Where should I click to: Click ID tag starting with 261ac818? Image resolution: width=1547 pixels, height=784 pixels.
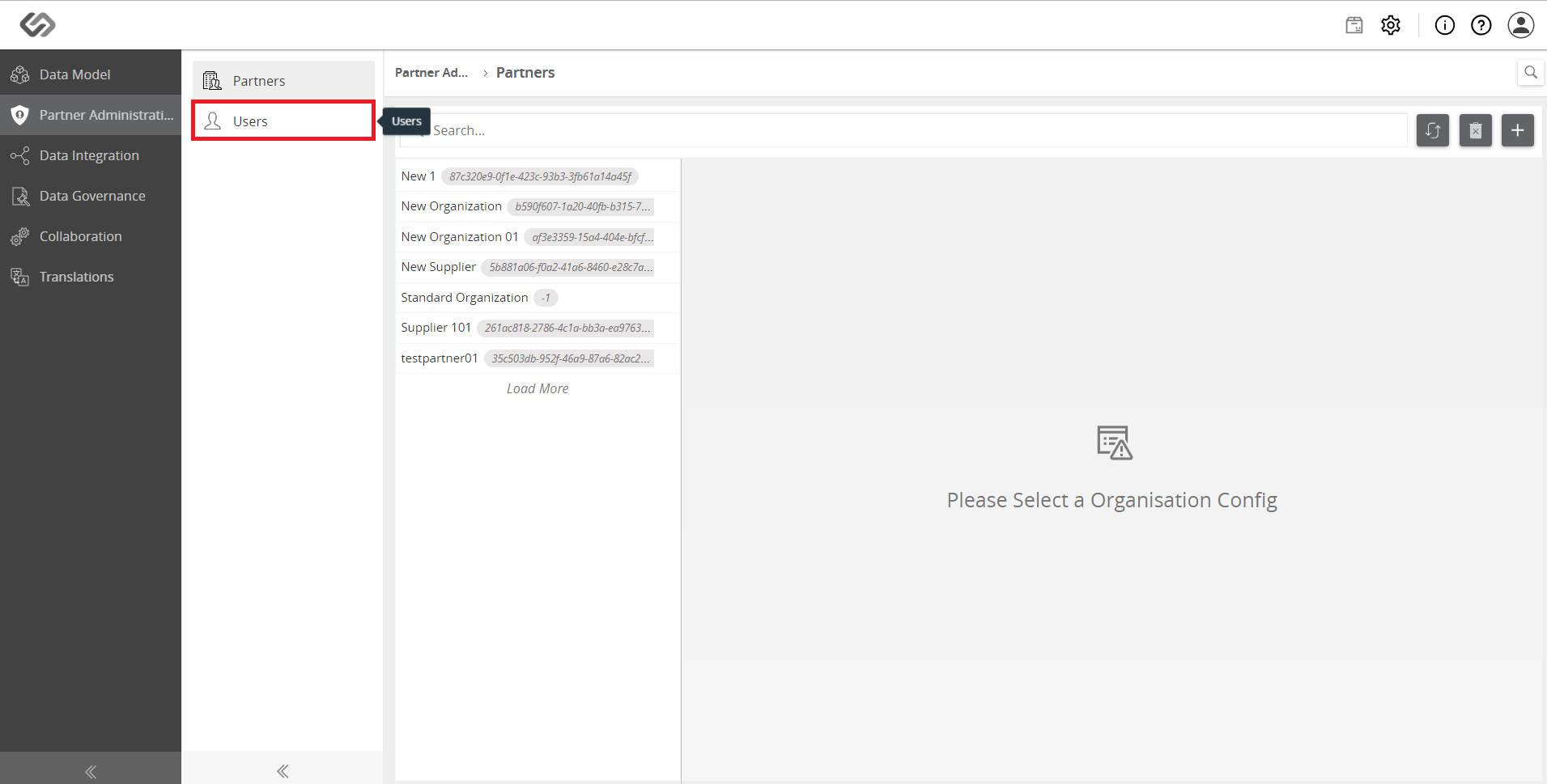[x=565, y=328]
